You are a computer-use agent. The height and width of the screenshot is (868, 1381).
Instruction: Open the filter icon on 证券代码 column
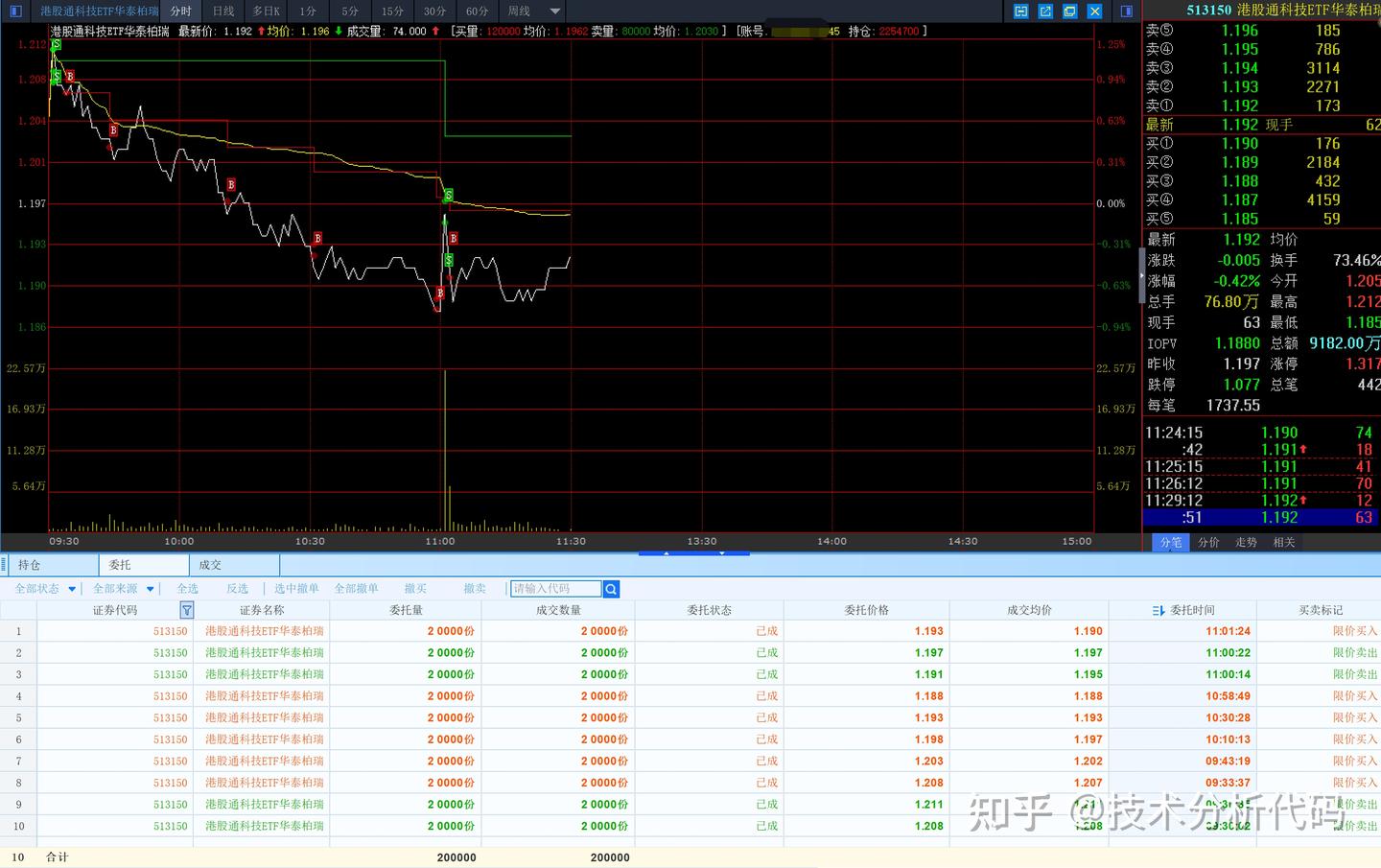point(187,610)
